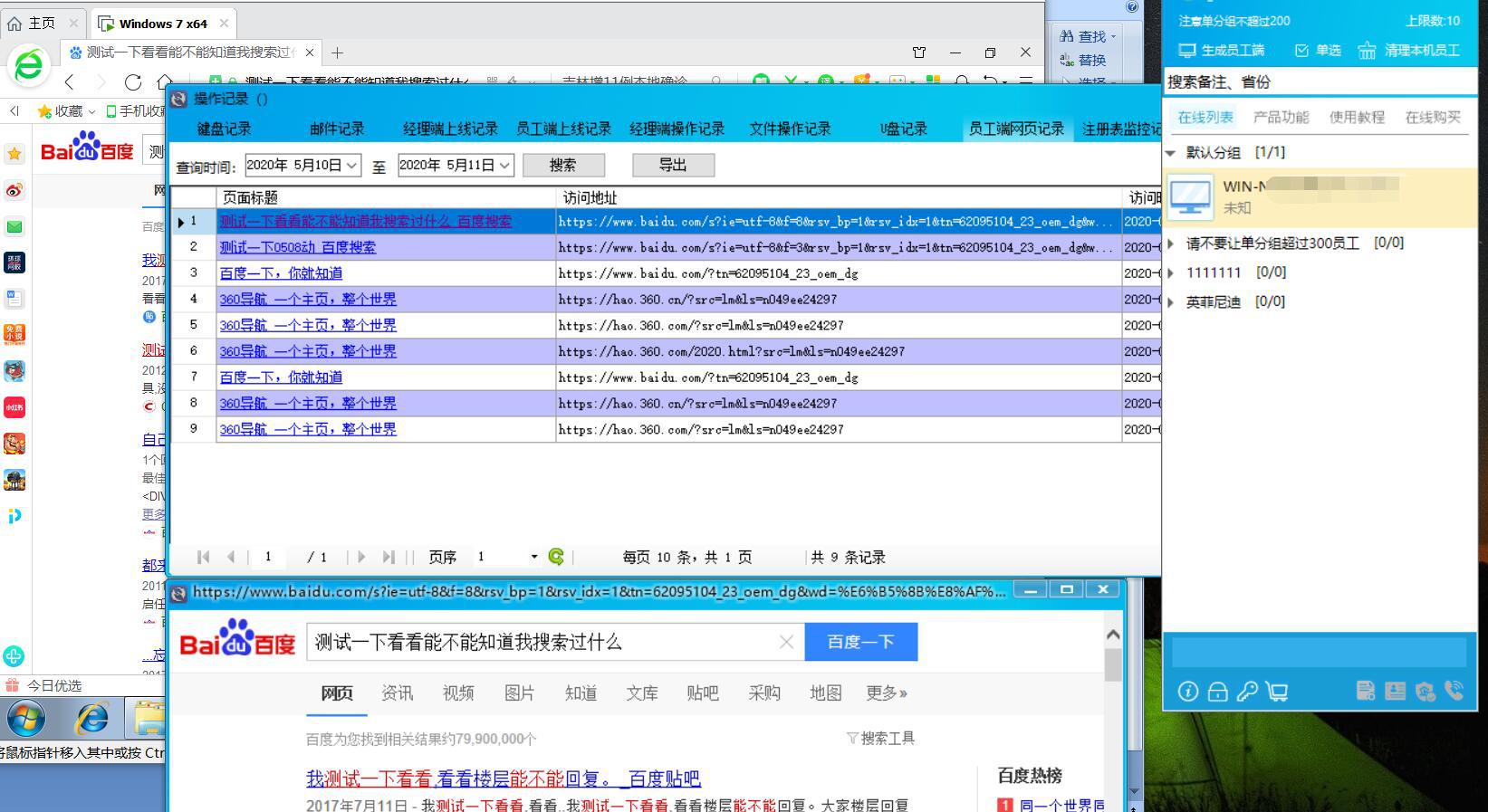Toggle the 单选 single-select checkbox
This screenshot has height=812, width=1488.
[x=1301, y=51]
